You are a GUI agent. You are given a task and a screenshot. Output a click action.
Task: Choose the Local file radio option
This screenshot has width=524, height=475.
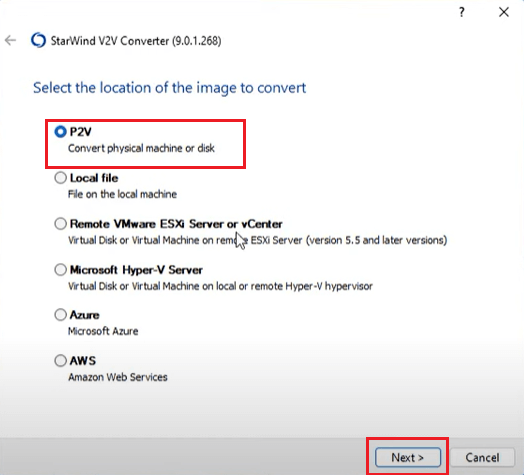tap(60, 178)
